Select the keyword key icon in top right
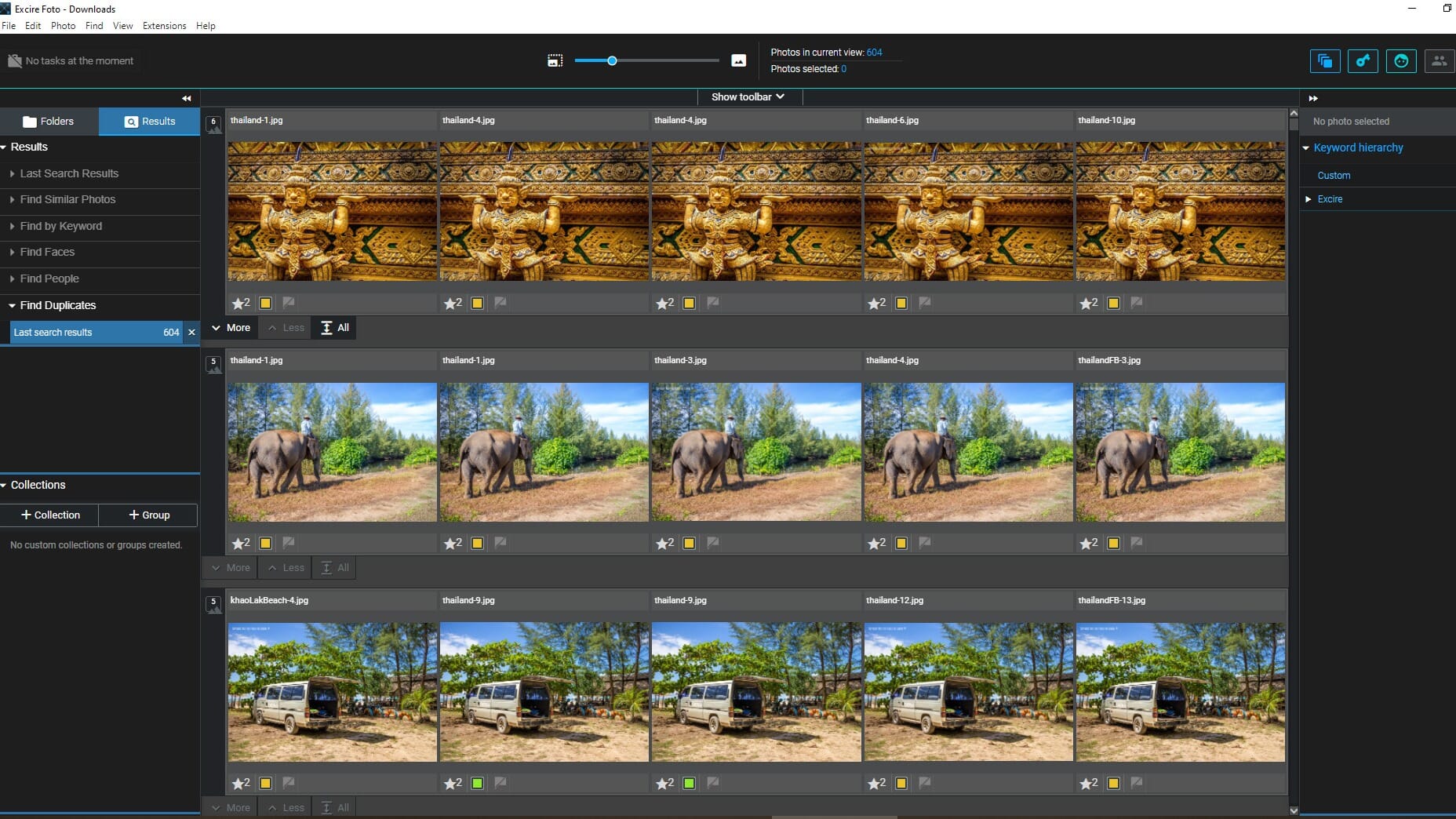Screen dimensions: 1456x819 pos(1363,60)
